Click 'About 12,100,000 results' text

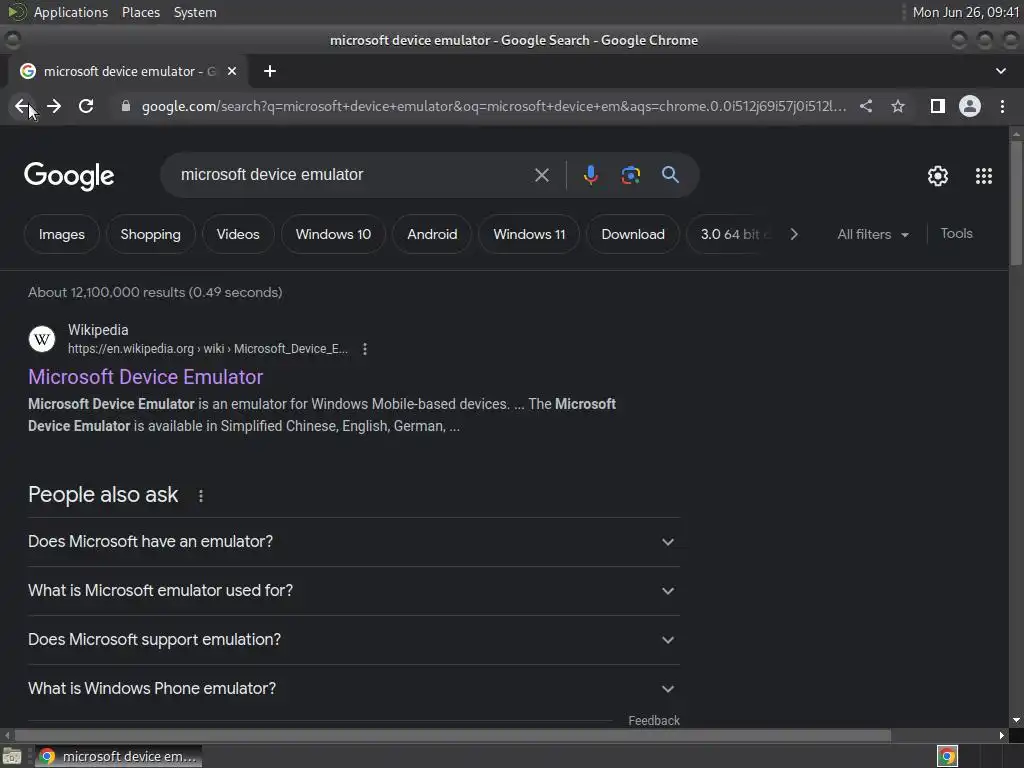[x=155, y=292]
